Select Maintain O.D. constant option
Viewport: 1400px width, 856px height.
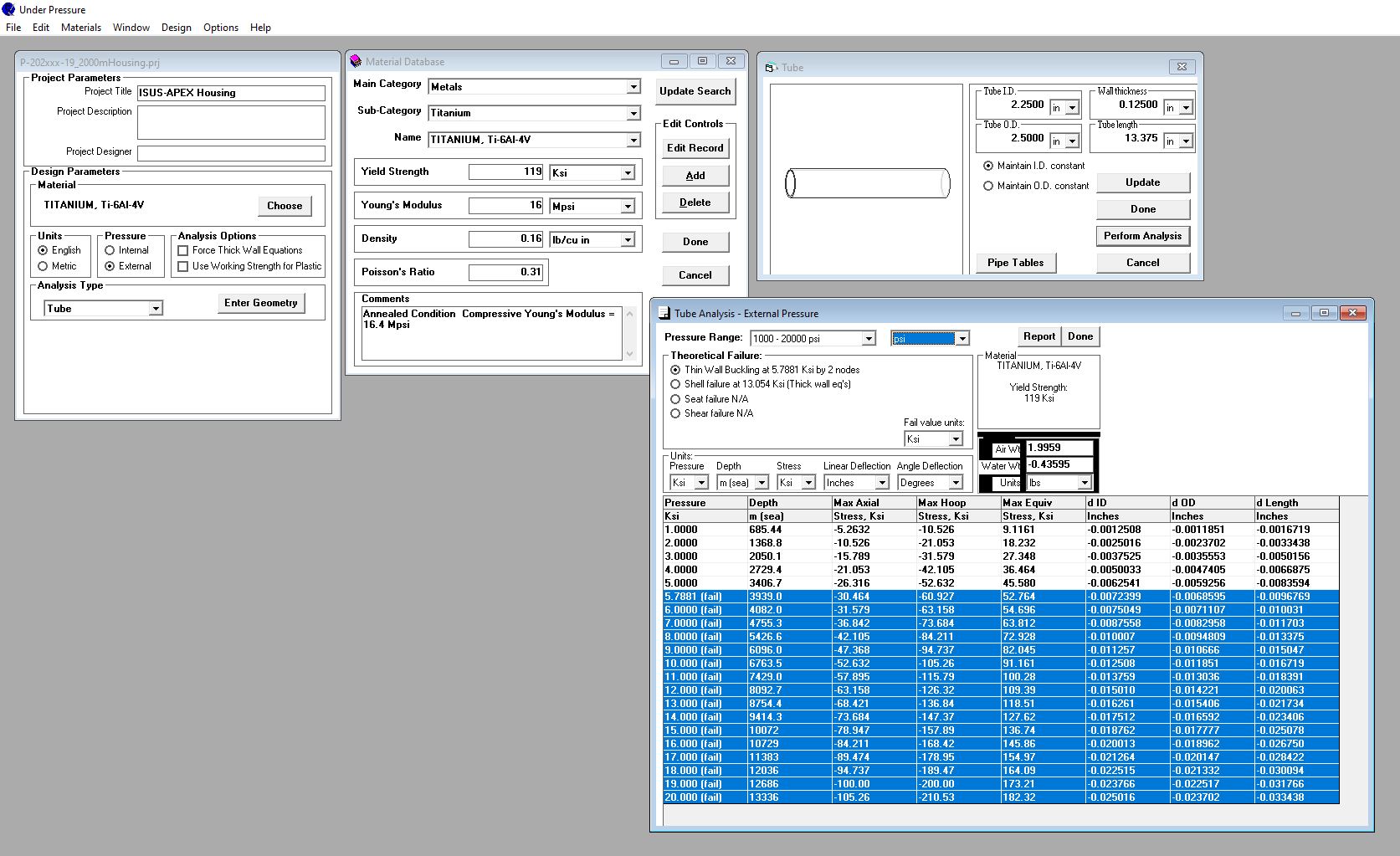point(988,186)
